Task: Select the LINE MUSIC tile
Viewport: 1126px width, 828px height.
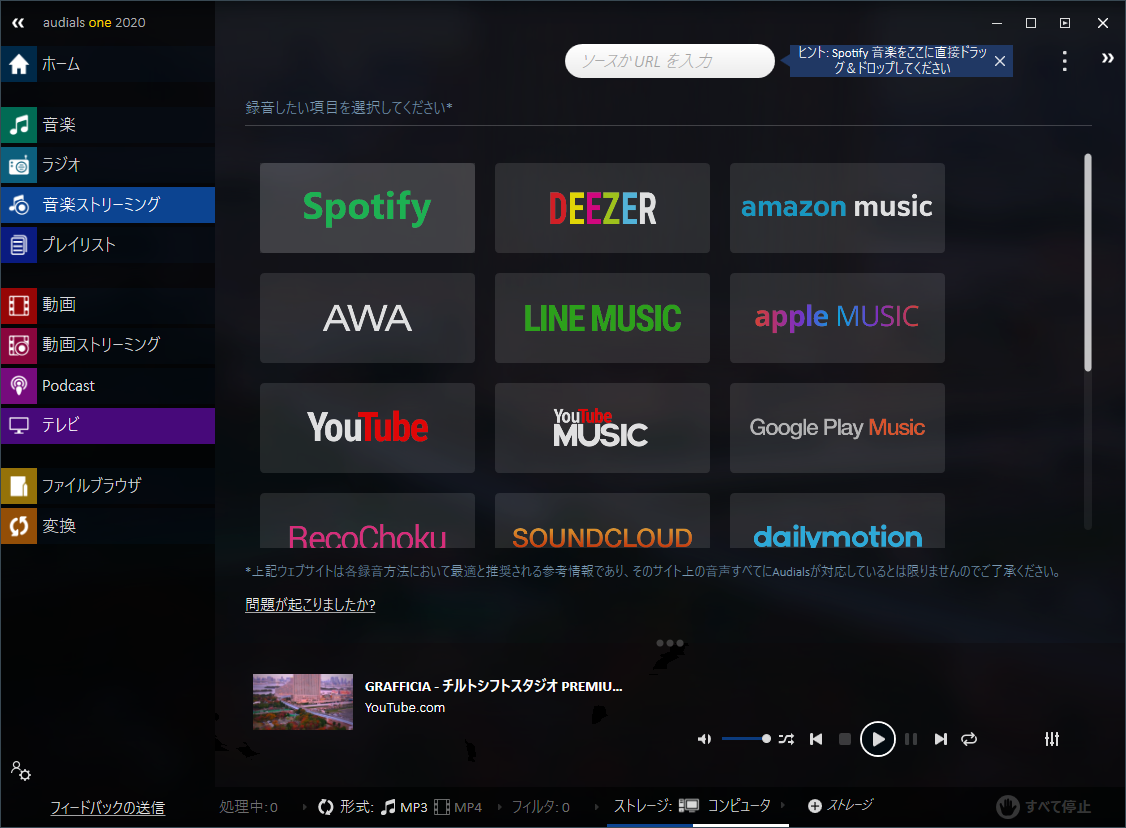Action: (x=602, y=317)
